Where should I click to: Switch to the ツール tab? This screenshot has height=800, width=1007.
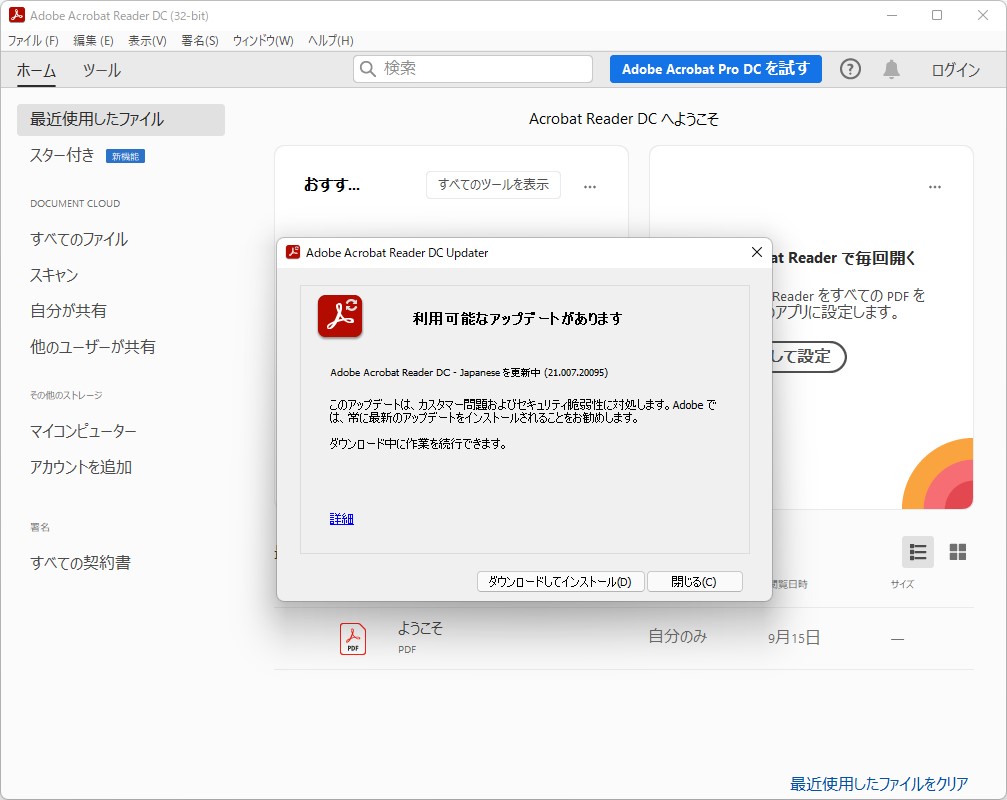(102, 71)
